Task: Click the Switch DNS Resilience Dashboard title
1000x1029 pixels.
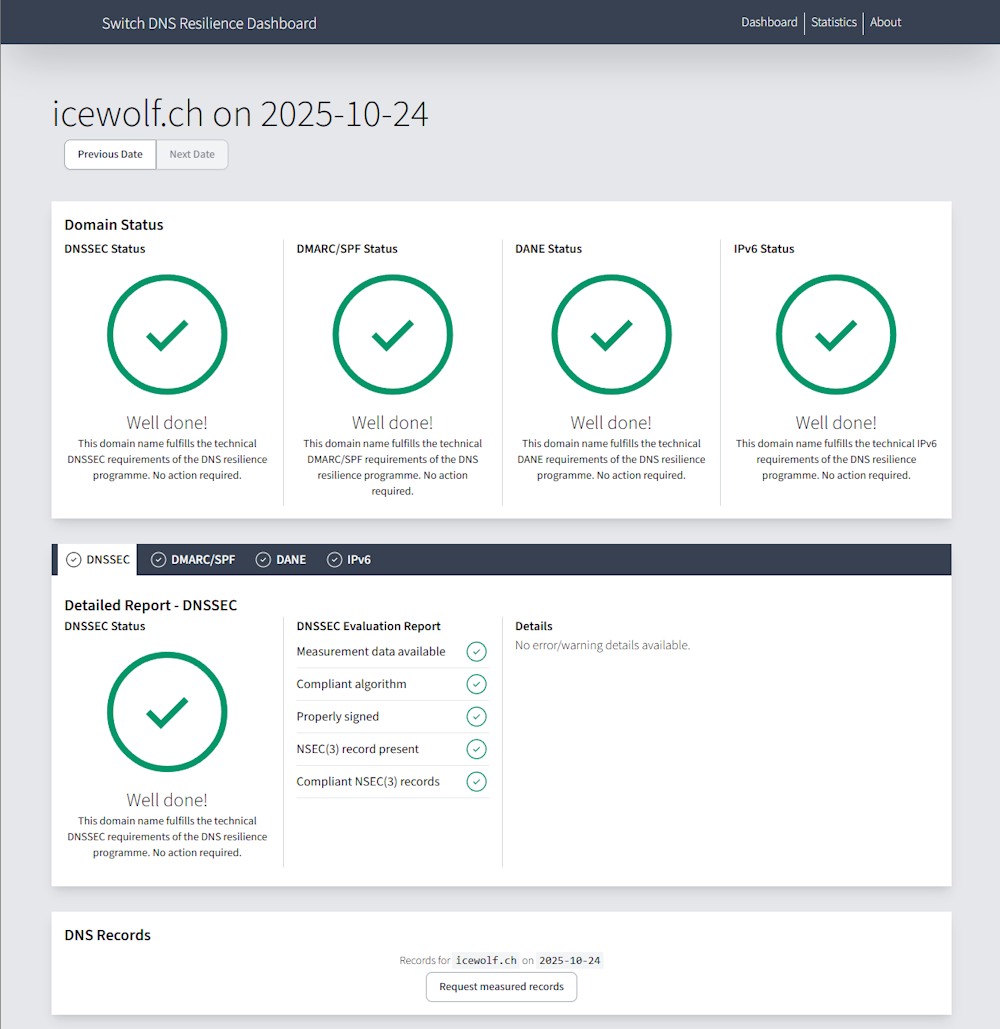Action: tap(209, 23)
